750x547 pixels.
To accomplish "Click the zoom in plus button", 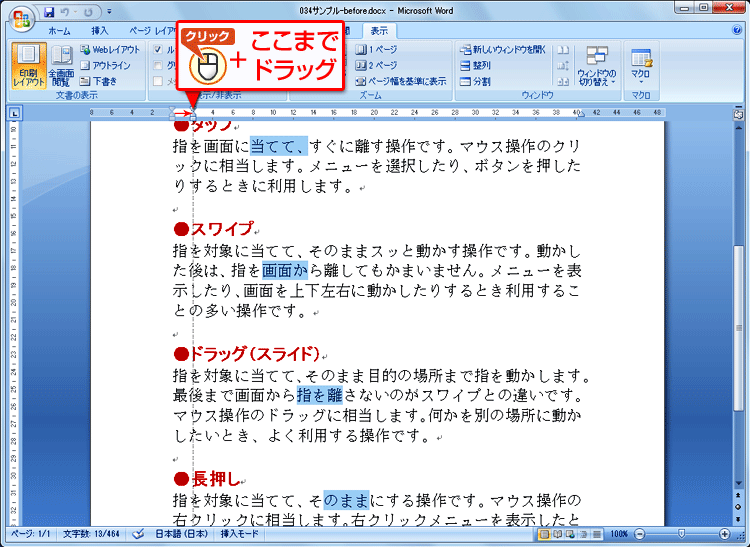I will 725,534.
